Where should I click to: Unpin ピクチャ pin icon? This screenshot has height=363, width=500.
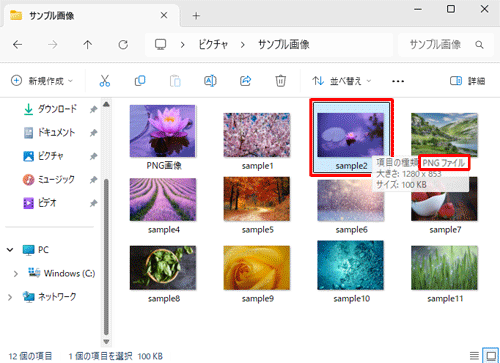[x=93, y=156]
